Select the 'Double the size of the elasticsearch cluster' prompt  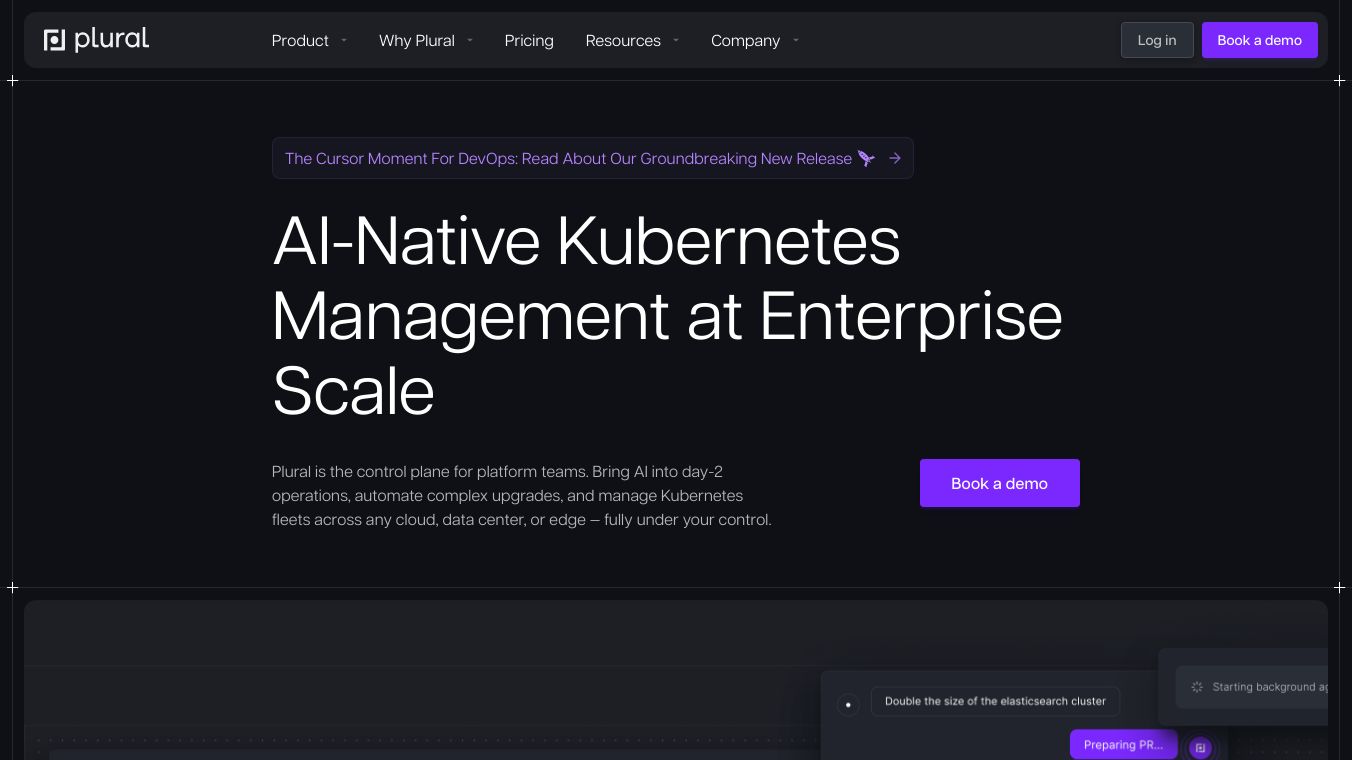click(995, 701)
